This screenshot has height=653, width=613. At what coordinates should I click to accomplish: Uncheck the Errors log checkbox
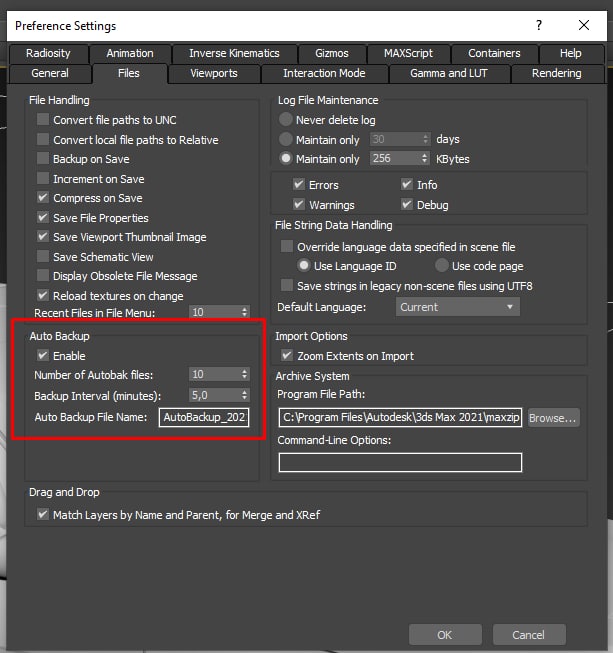tap(299, 184)
